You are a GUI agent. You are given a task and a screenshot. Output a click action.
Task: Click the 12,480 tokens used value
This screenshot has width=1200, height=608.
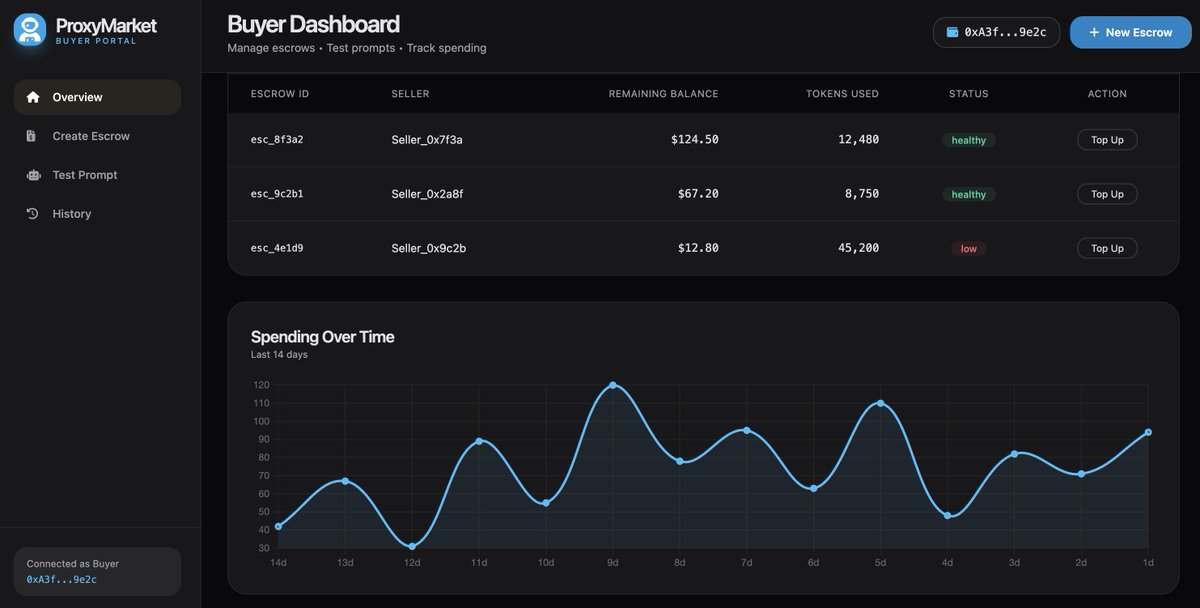tap(858, 140)
